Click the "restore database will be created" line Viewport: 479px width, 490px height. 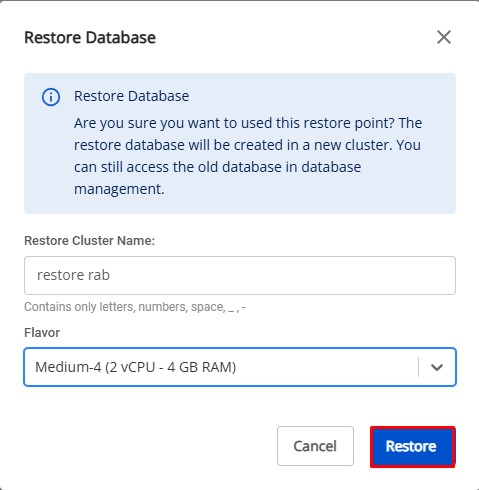pos(247,145)
